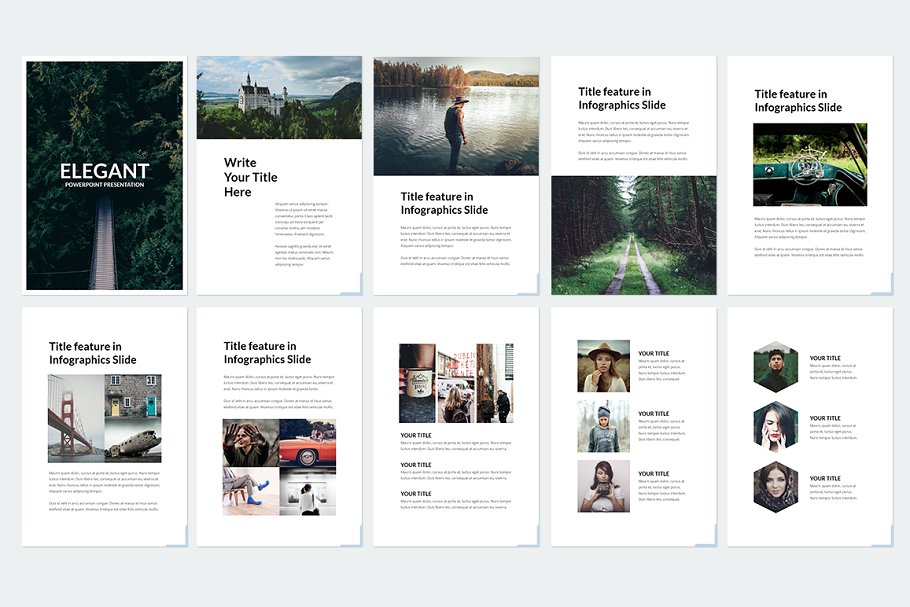Select the bottom hexagon headscarf woman portrait

[776, 487]
